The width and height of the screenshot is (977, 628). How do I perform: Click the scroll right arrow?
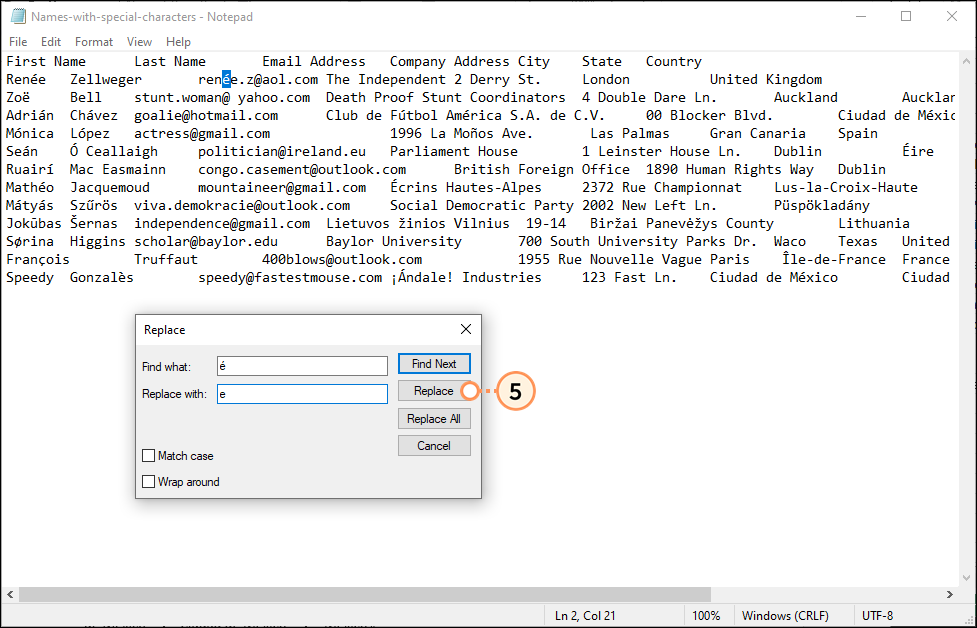click(x=950, y=594)
